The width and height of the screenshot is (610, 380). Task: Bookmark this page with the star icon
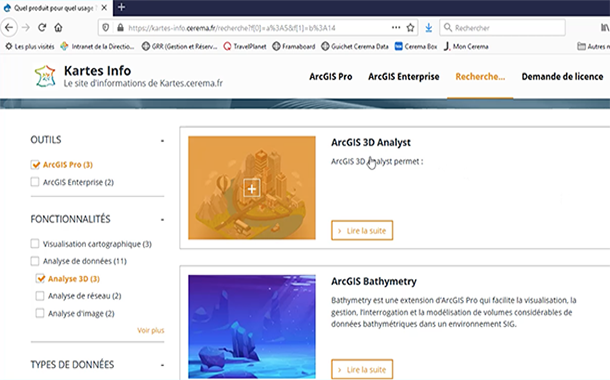[410, 28]
